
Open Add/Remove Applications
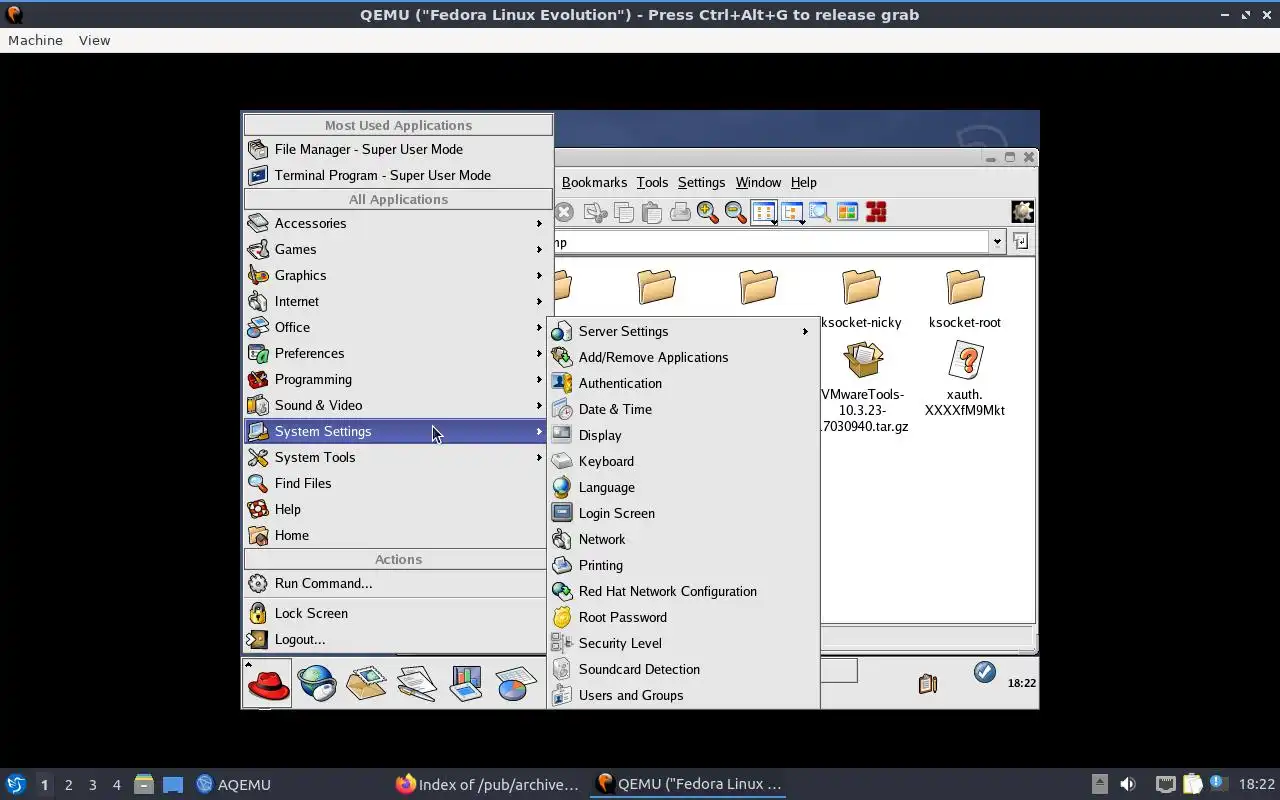pyautogui.click(x=683, y=357)
